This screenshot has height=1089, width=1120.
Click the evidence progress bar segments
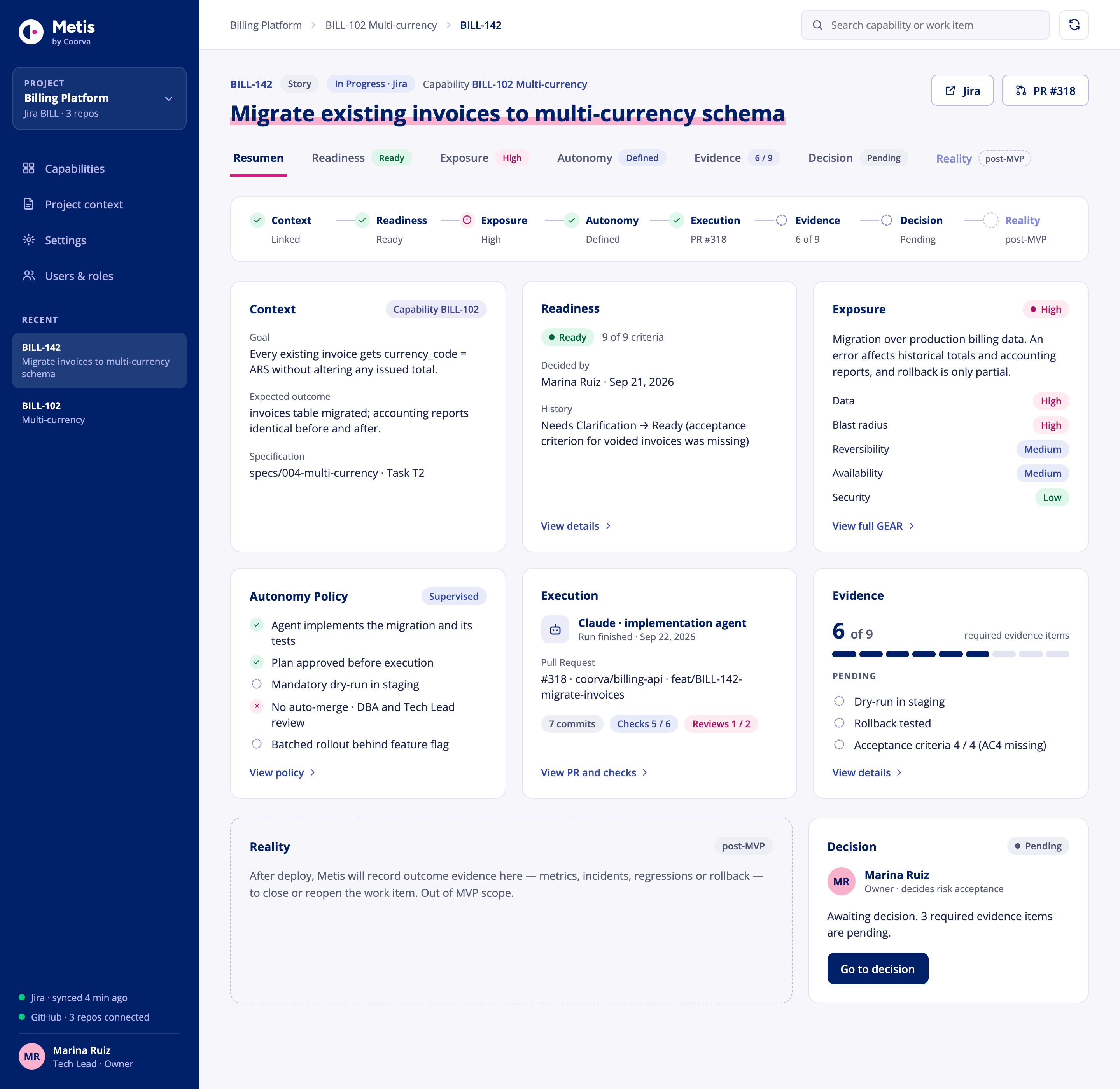click(950, 654)
